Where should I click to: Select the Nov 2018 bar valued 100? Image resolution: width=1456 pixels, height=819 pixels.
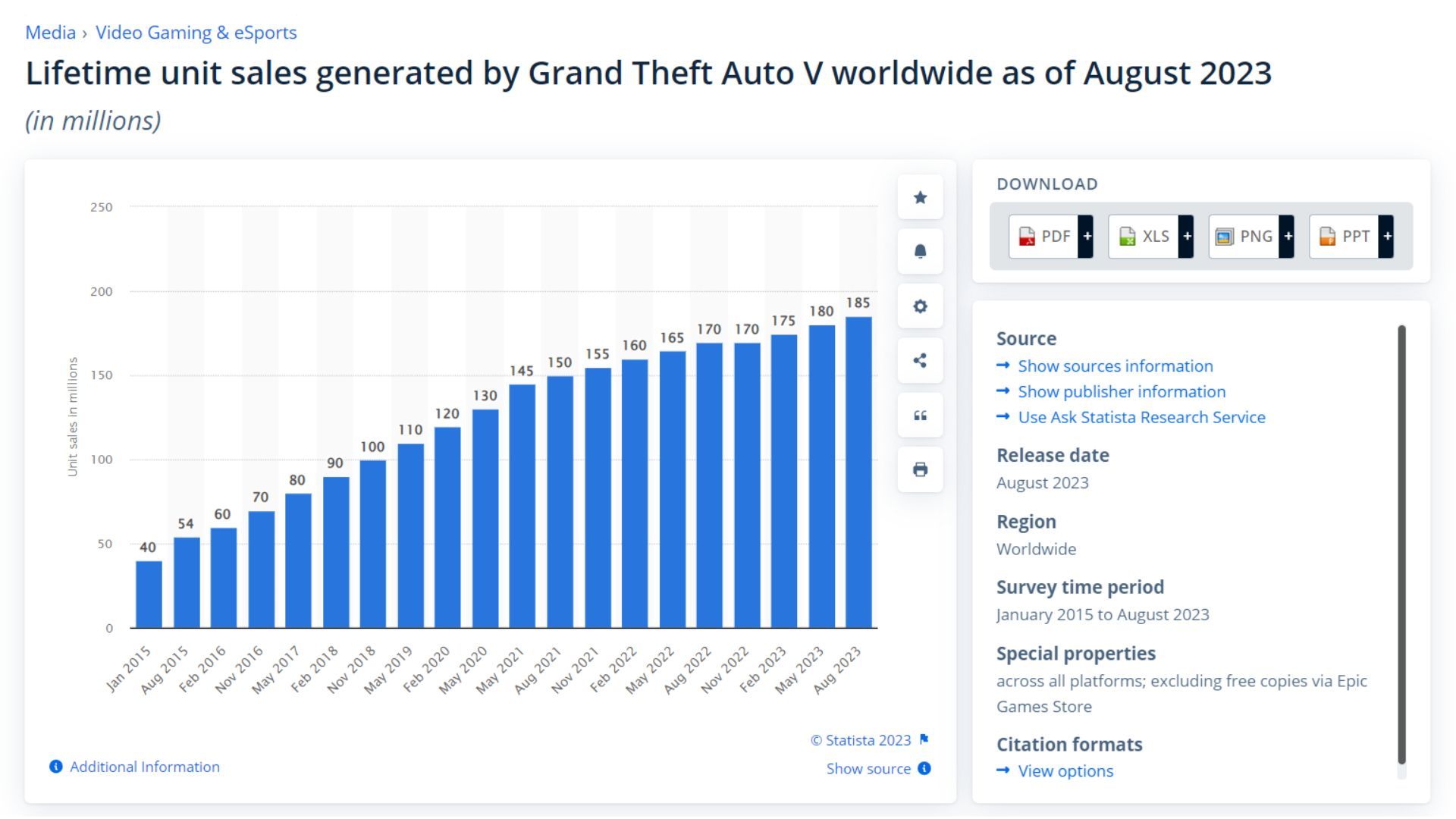coord(372,544)
